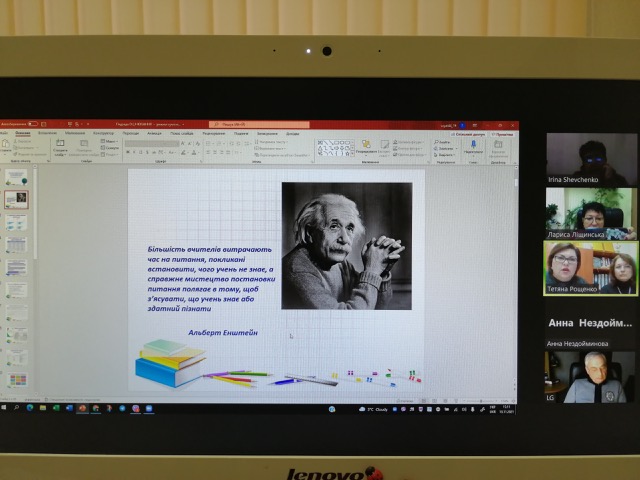
Task: Click the Arrange objects icon
Action: 366,147
